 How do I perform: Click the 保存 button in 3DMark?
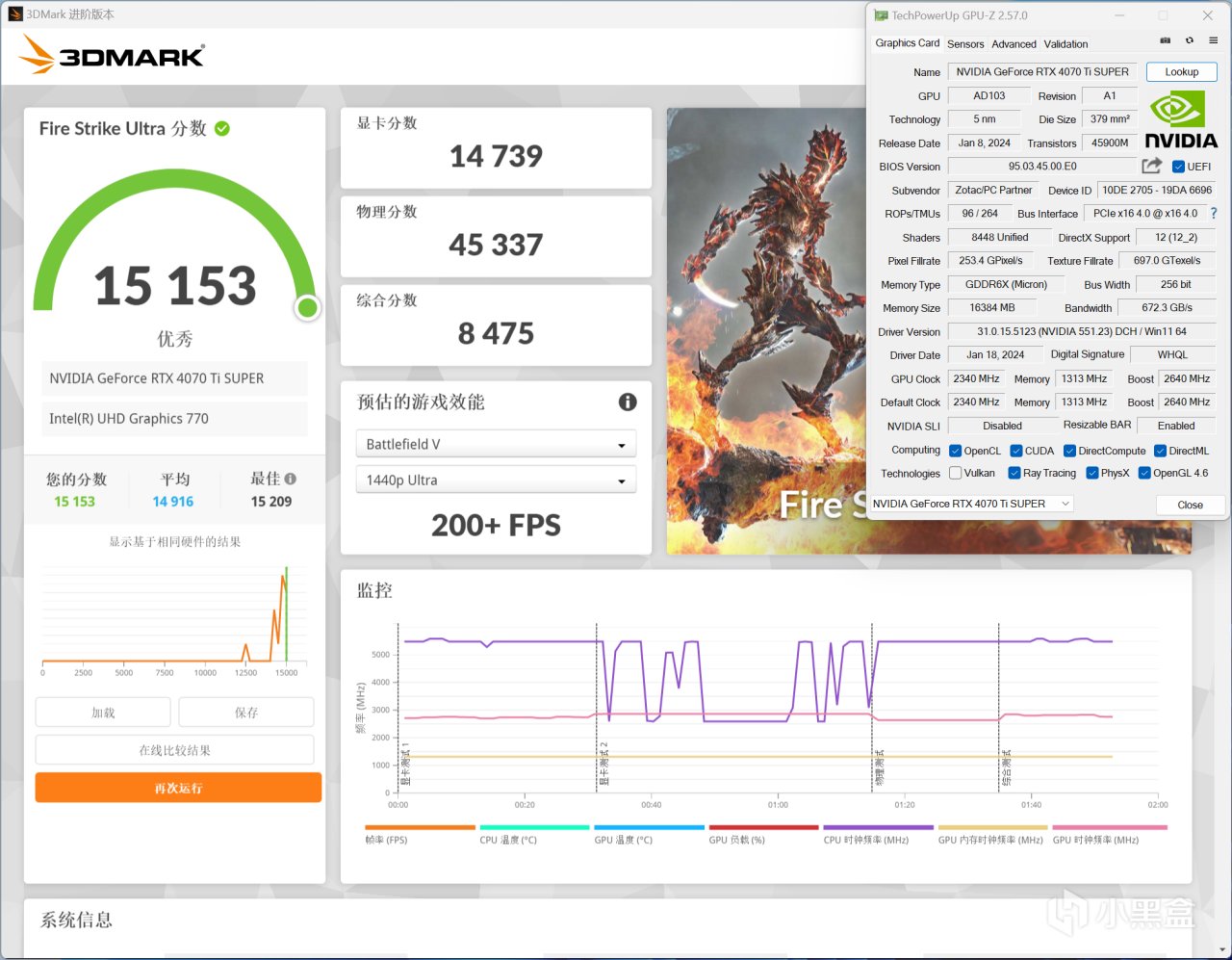tap(246, 713)
